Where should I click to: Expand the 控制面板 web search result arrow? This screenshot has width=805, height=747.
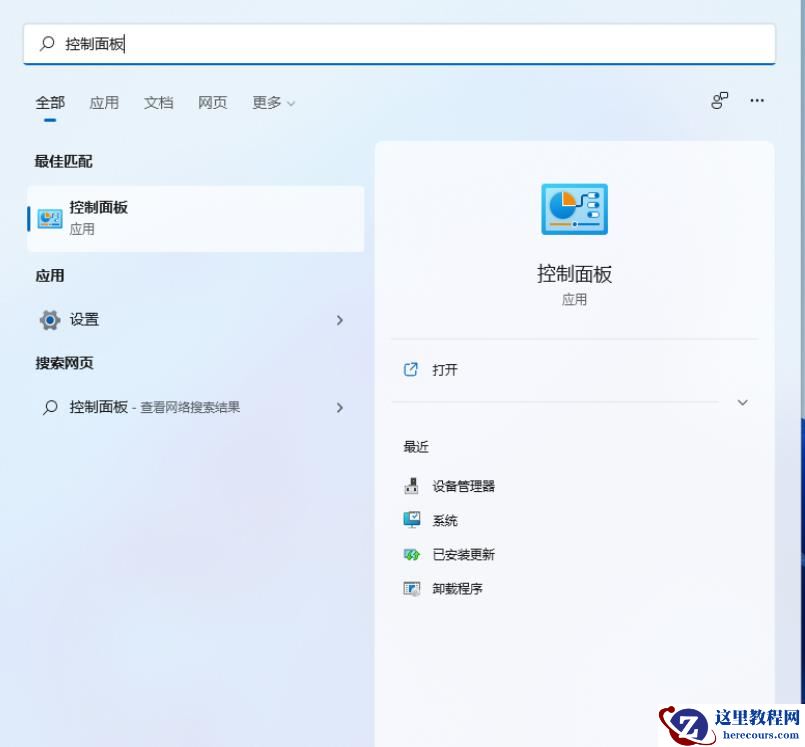coord(340,407)
